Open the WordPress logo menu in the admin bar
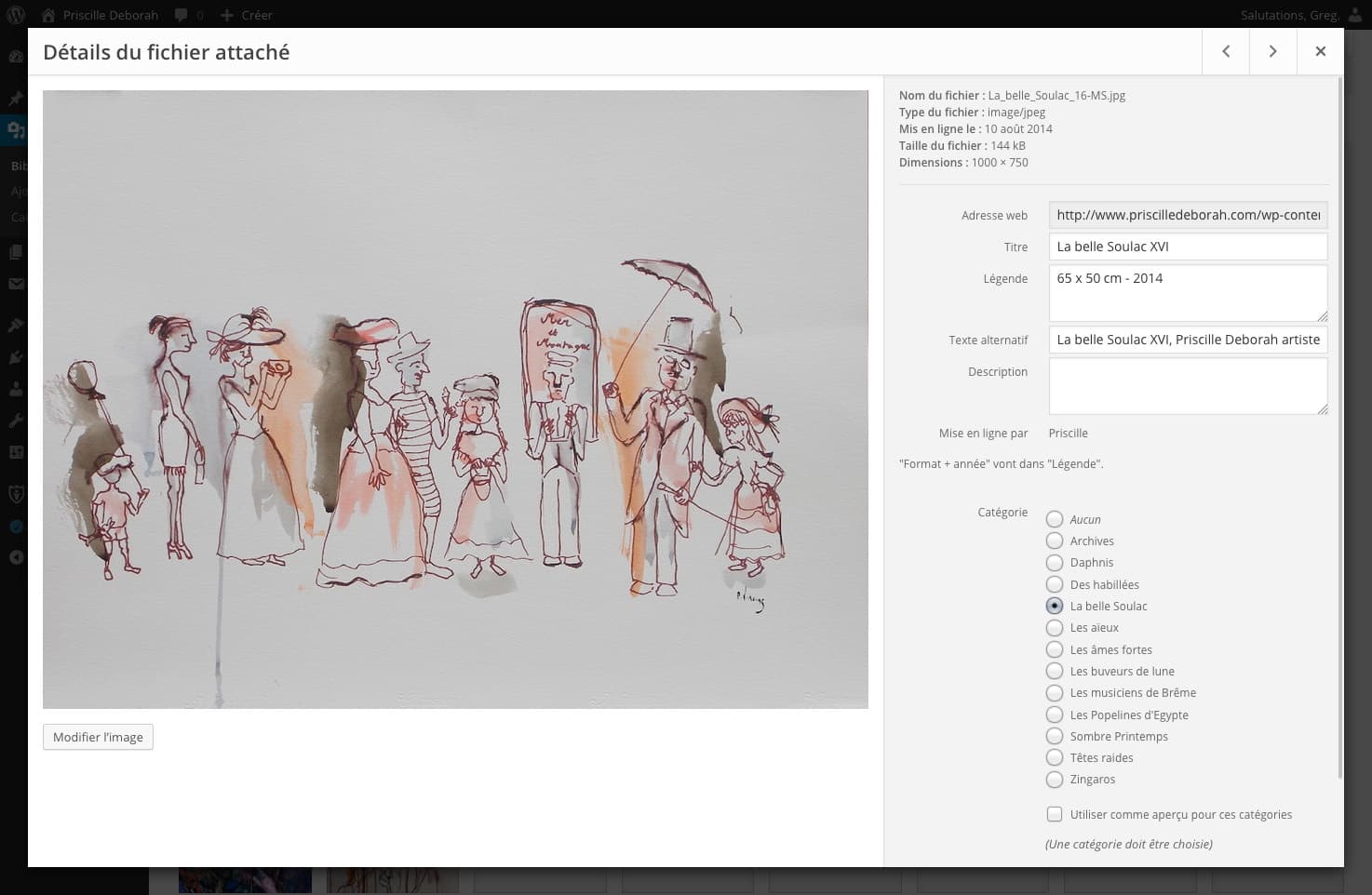Image resolution: width=1372 pixels, height=895 pixels. 16,15
